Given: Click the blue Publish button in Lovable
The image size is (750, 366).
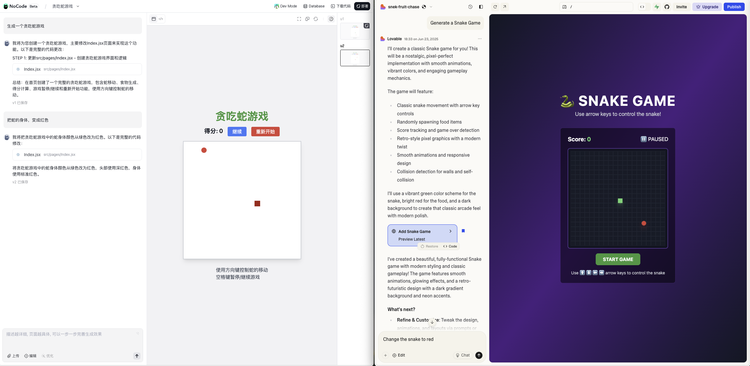Looking at the screenshot, I should click(734, 7).
